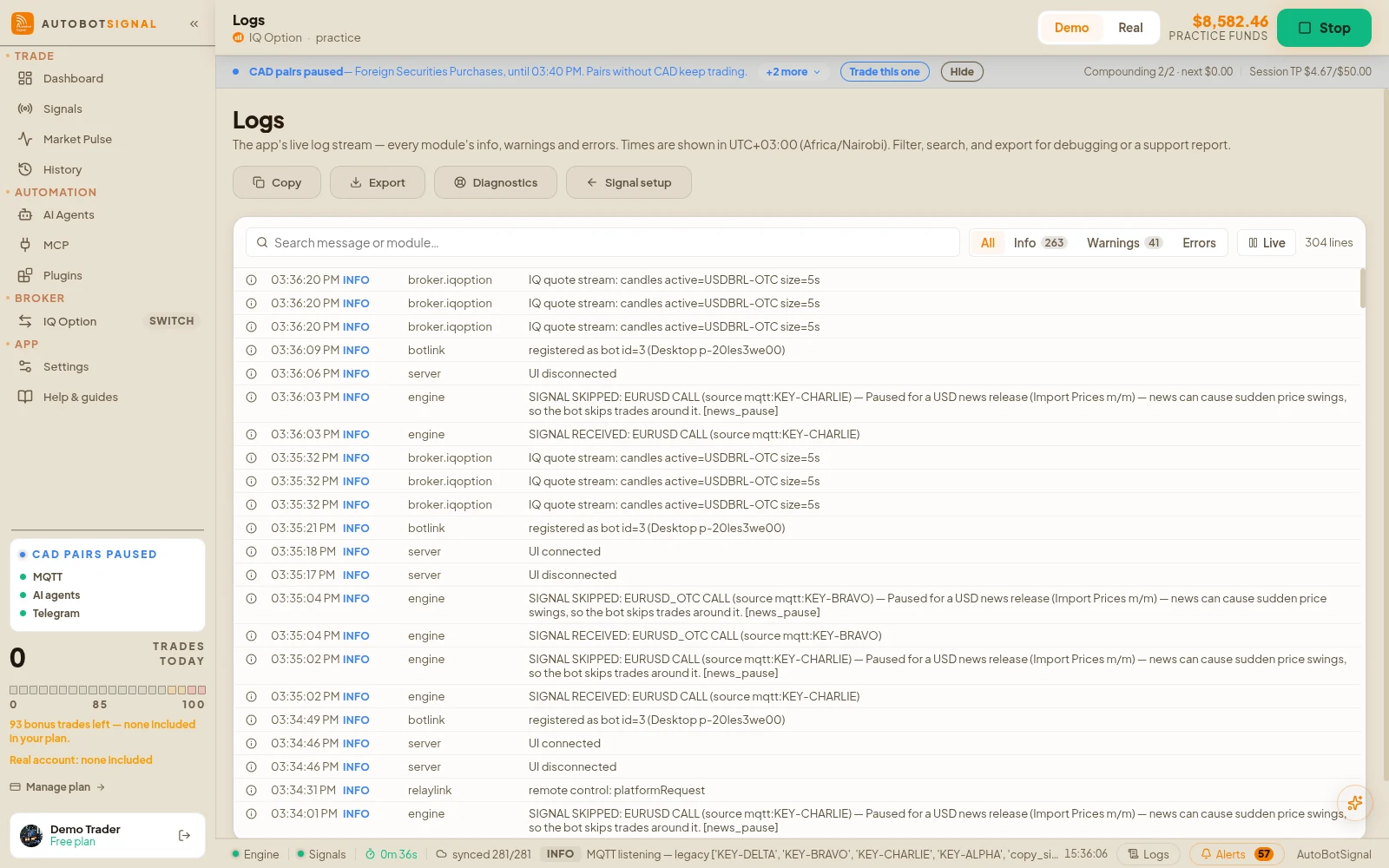The image size is (1389, 868).
Task: Click the Engine status indicator in status bar
Action: (255, 854)
